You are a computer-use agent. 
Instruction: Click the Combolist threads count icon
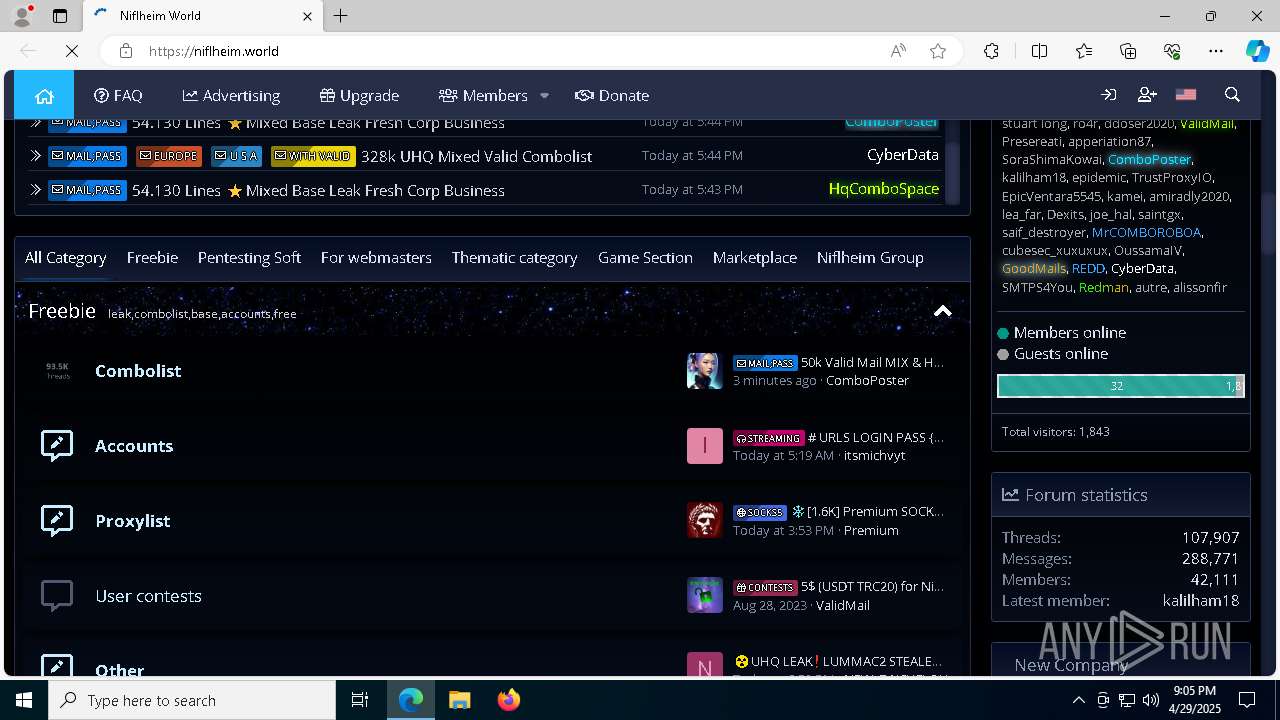click(58, 371)
